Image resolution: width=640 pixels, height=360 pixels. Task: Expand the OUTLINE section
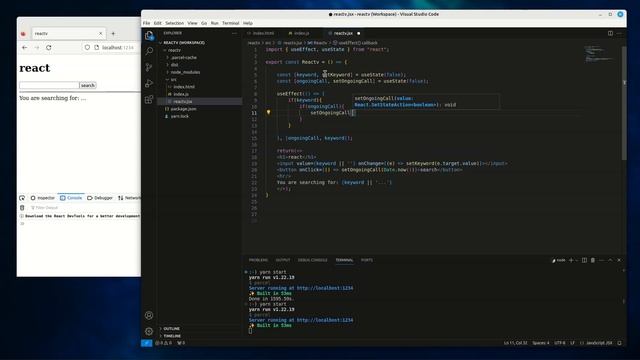pyautogui.click(x=171, y=329)
